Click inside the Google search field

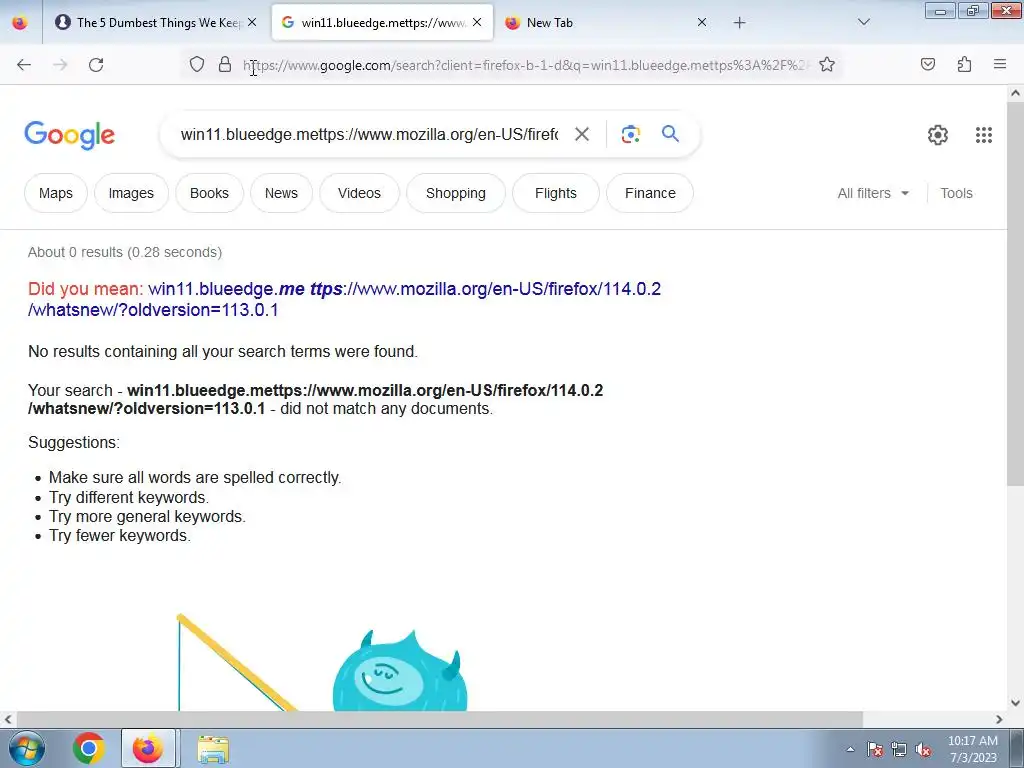tap(369, 134)
